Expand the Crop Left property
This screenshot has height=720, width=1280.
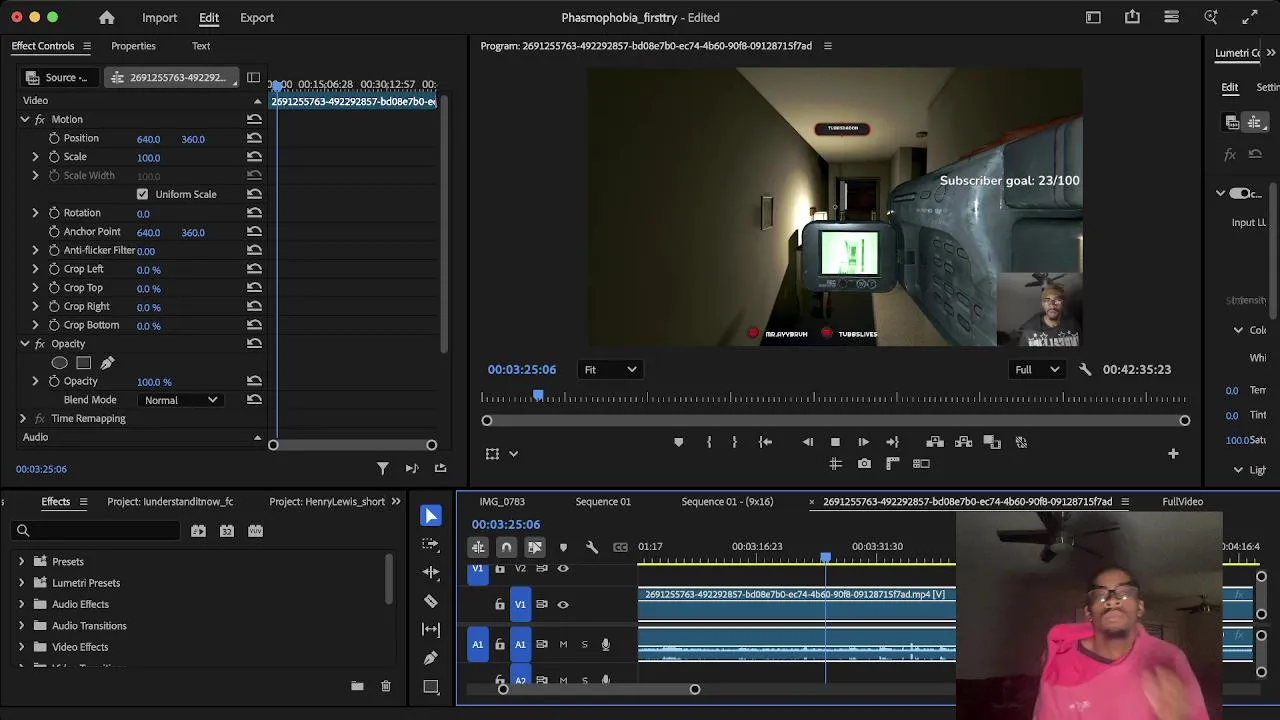pos(35,269)
